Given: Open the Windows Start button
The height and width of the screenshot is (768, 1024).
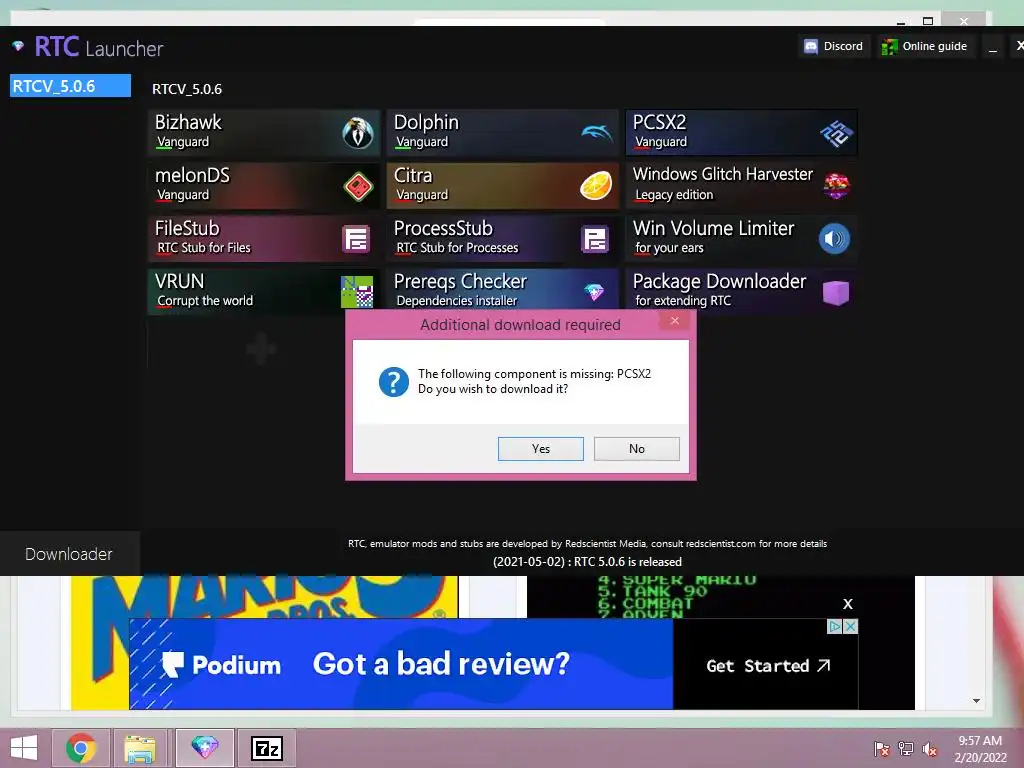Looking at the screenshot, I should [24, 748].
